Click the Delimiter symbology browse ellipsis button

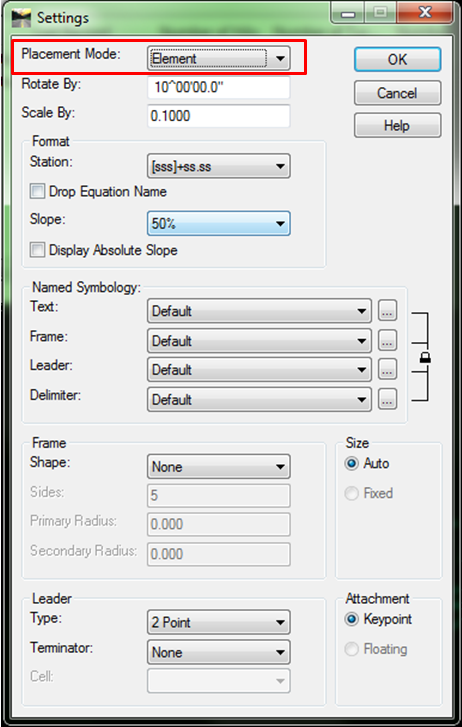click(x=388, y=399)
